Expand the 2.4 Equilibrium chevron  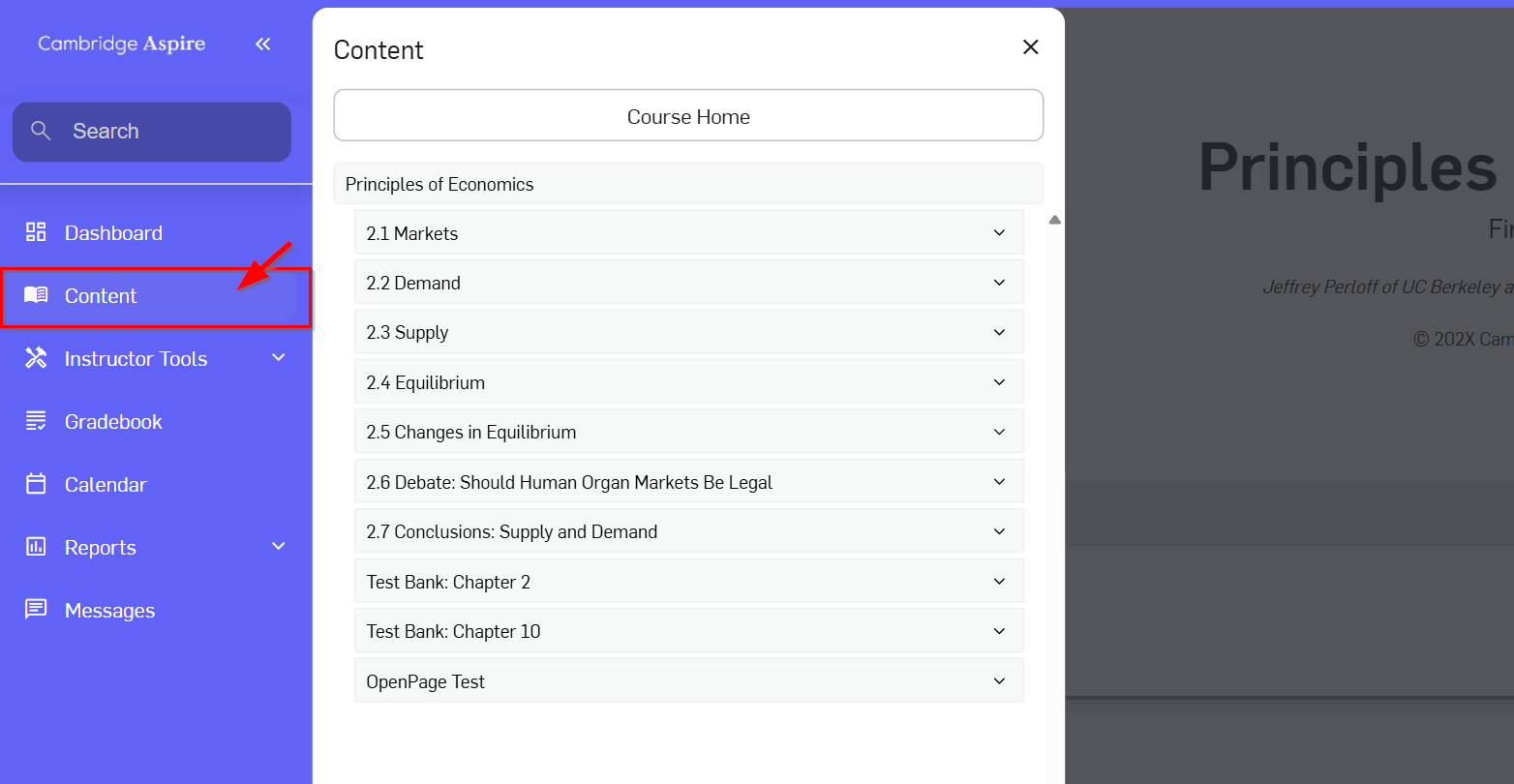point(1000,382)
